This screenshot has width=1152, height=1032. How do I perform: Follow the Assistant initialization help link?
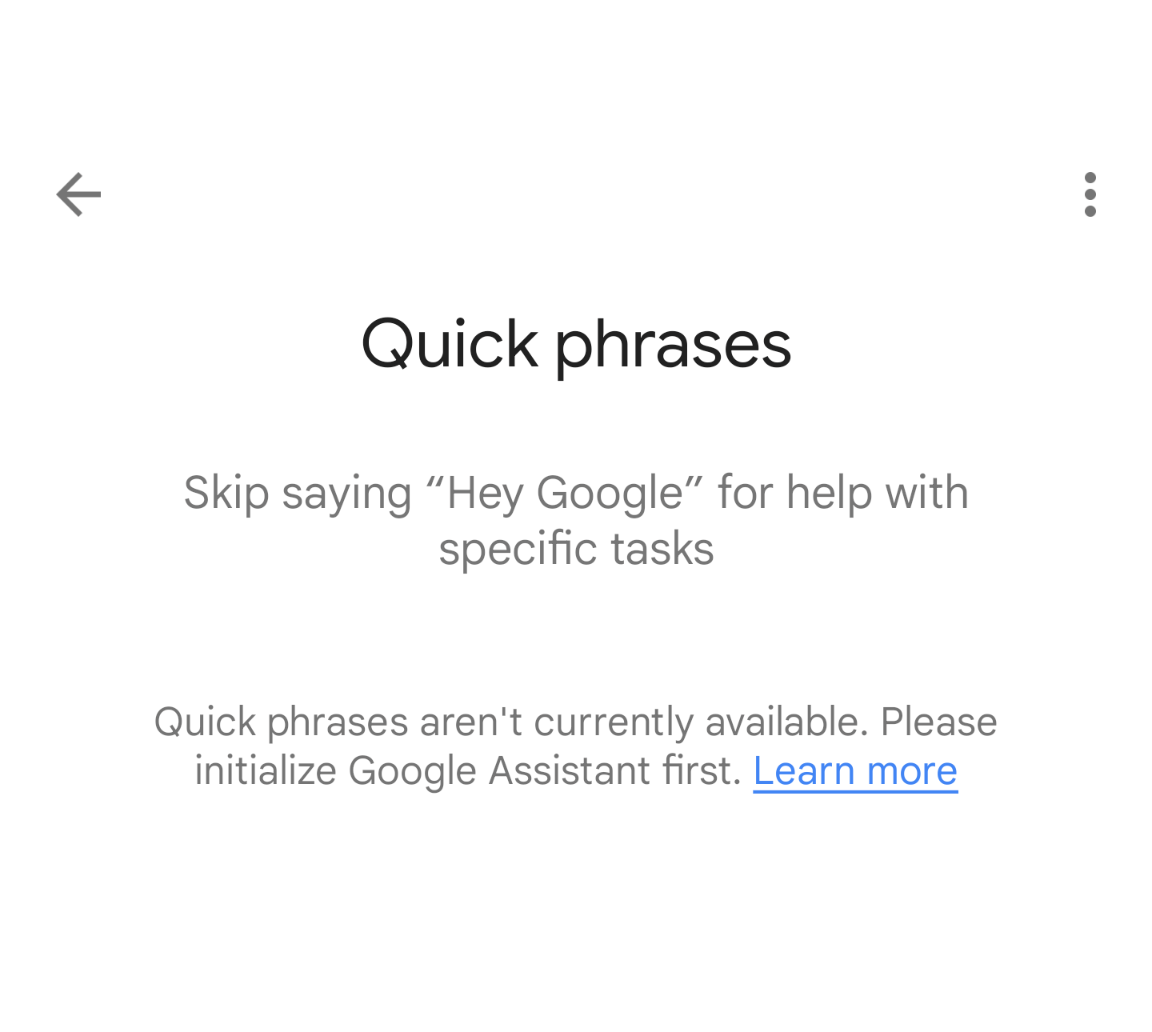coord(855,770)
